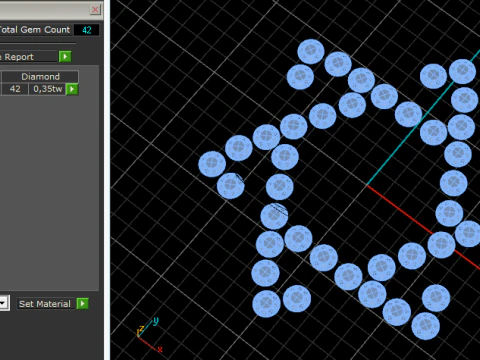Click the Report button
480x360 pixels.
28,57
